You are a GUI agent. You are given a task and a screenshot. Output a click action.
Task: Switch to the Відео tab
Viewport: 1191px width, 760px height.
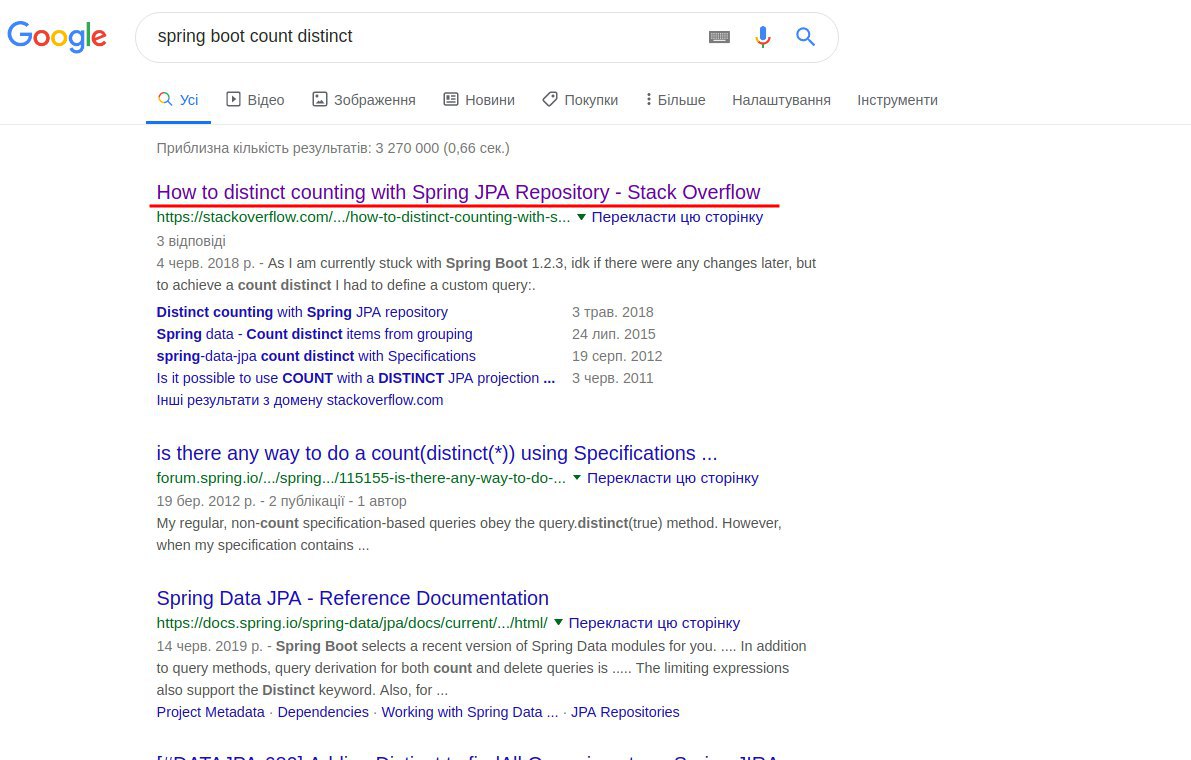click(255, 99)
